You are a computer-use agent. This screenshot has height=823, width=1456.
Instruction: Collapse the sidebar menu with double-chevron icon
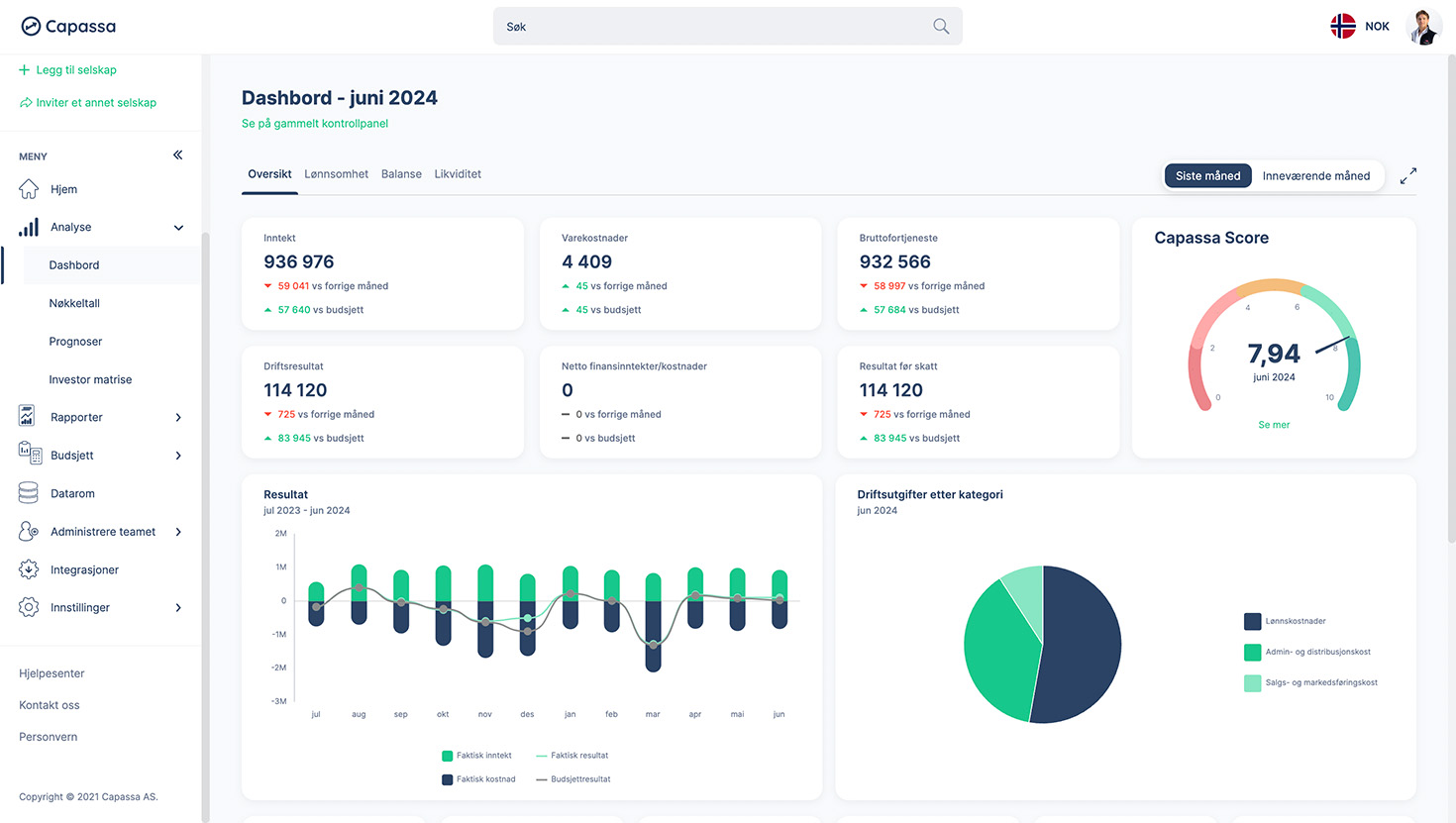(178, 155)
